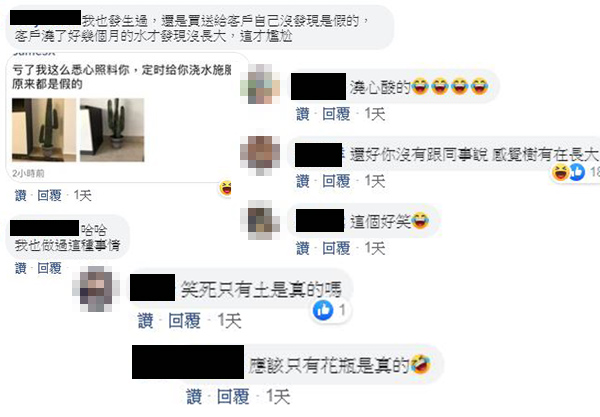The height and width of the screenshot is (417, 600).
Task: Open the left cactus photo thumbnail
Action: tap(44, 130)
